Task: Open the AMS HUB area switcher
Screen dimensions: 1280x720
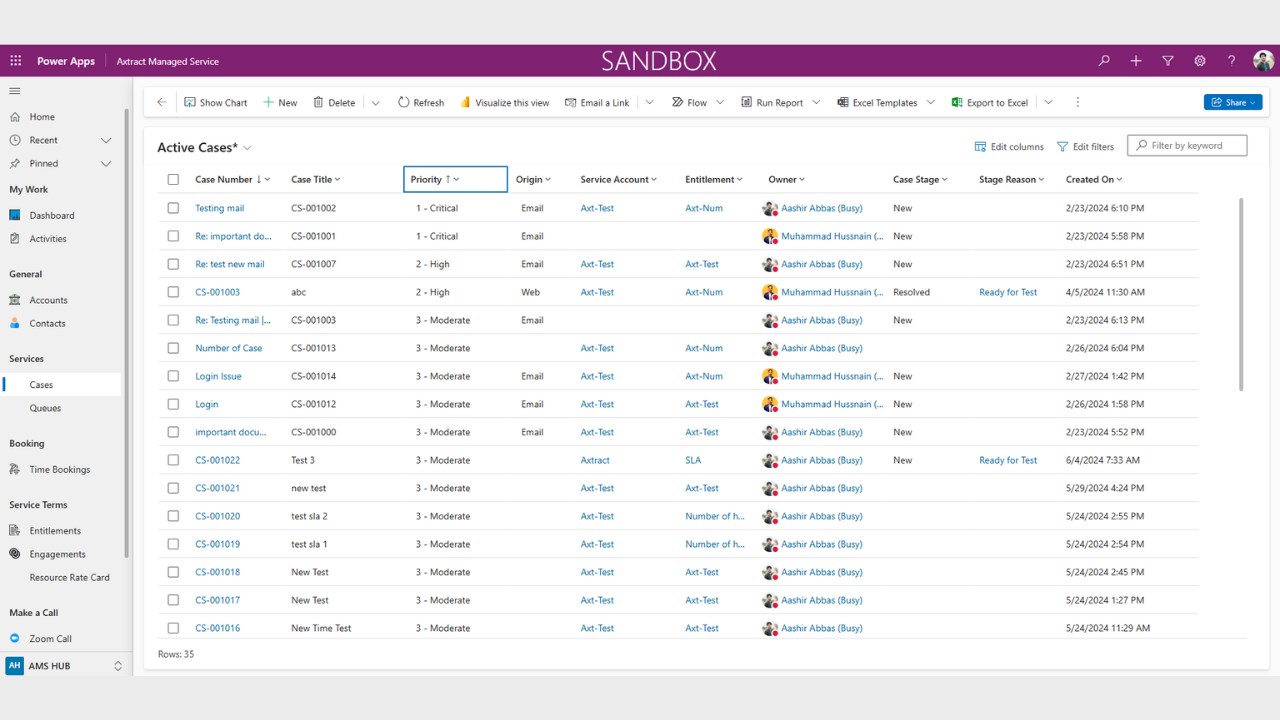Action: tap(66, 666)
